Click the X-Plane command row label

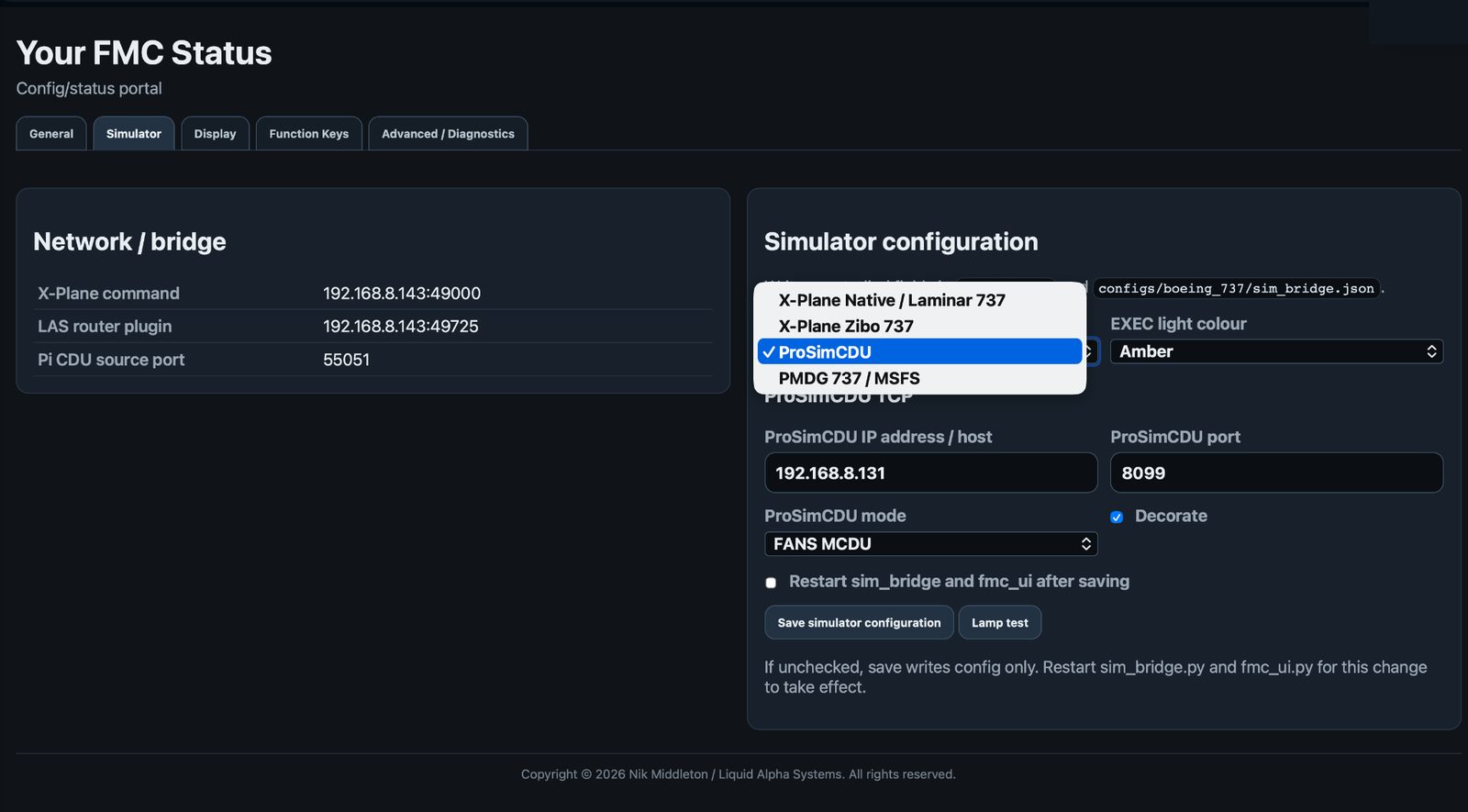(x=108, y=294)
